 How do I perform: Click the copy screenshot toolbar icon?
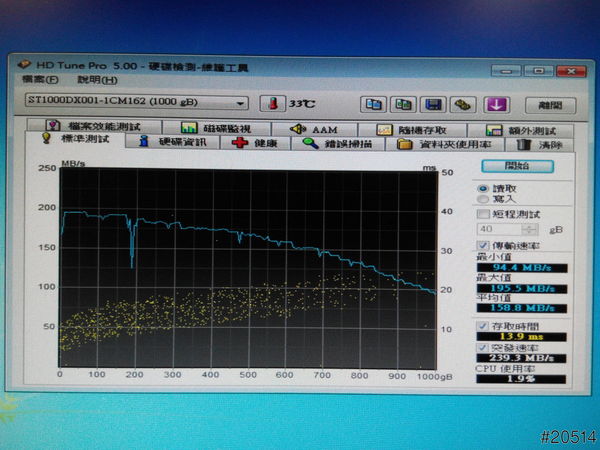pos(403,104)
